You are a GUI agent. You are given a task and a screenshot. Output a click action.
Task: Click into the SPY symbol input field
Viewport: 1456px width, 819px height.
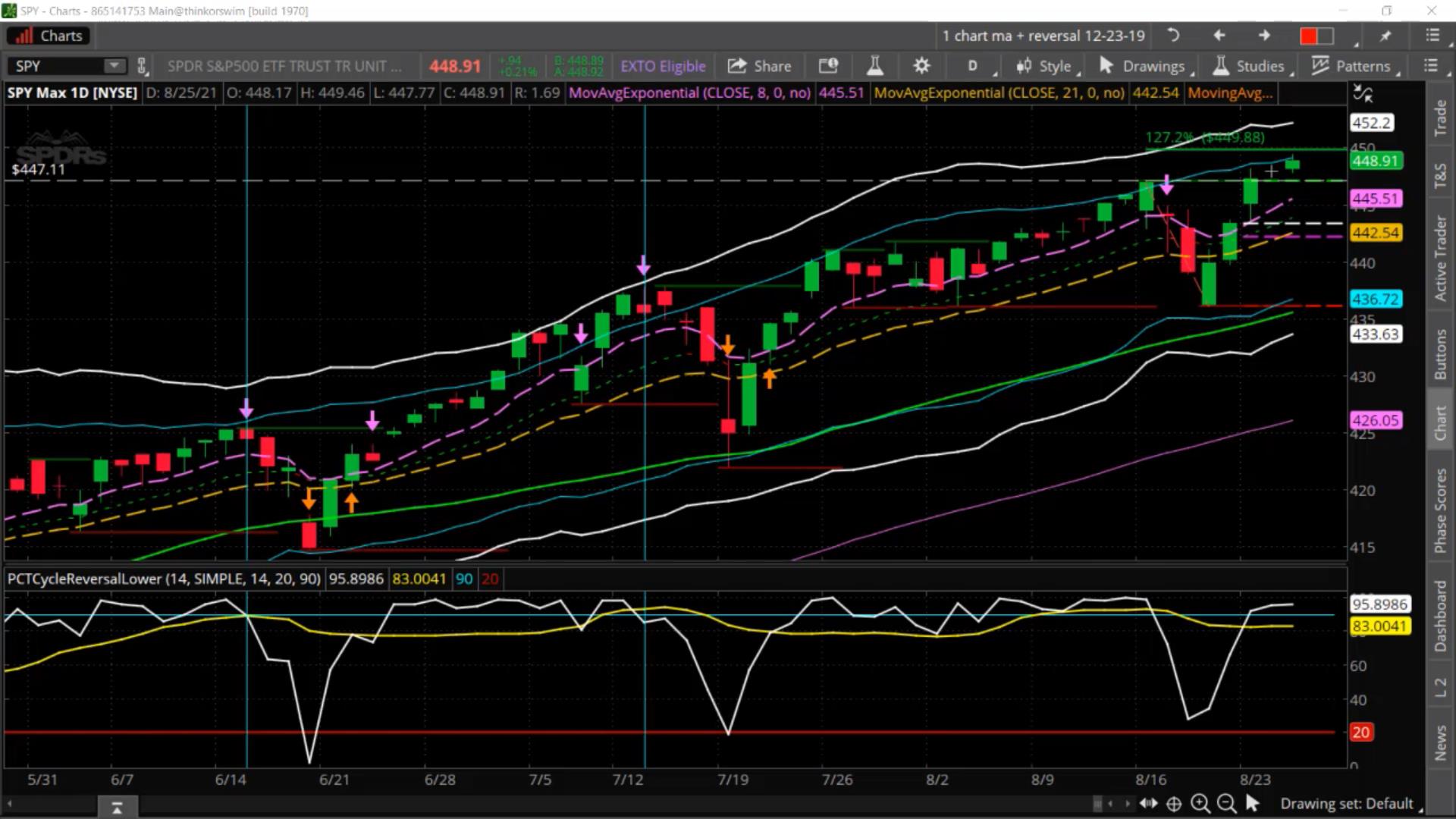57,66
